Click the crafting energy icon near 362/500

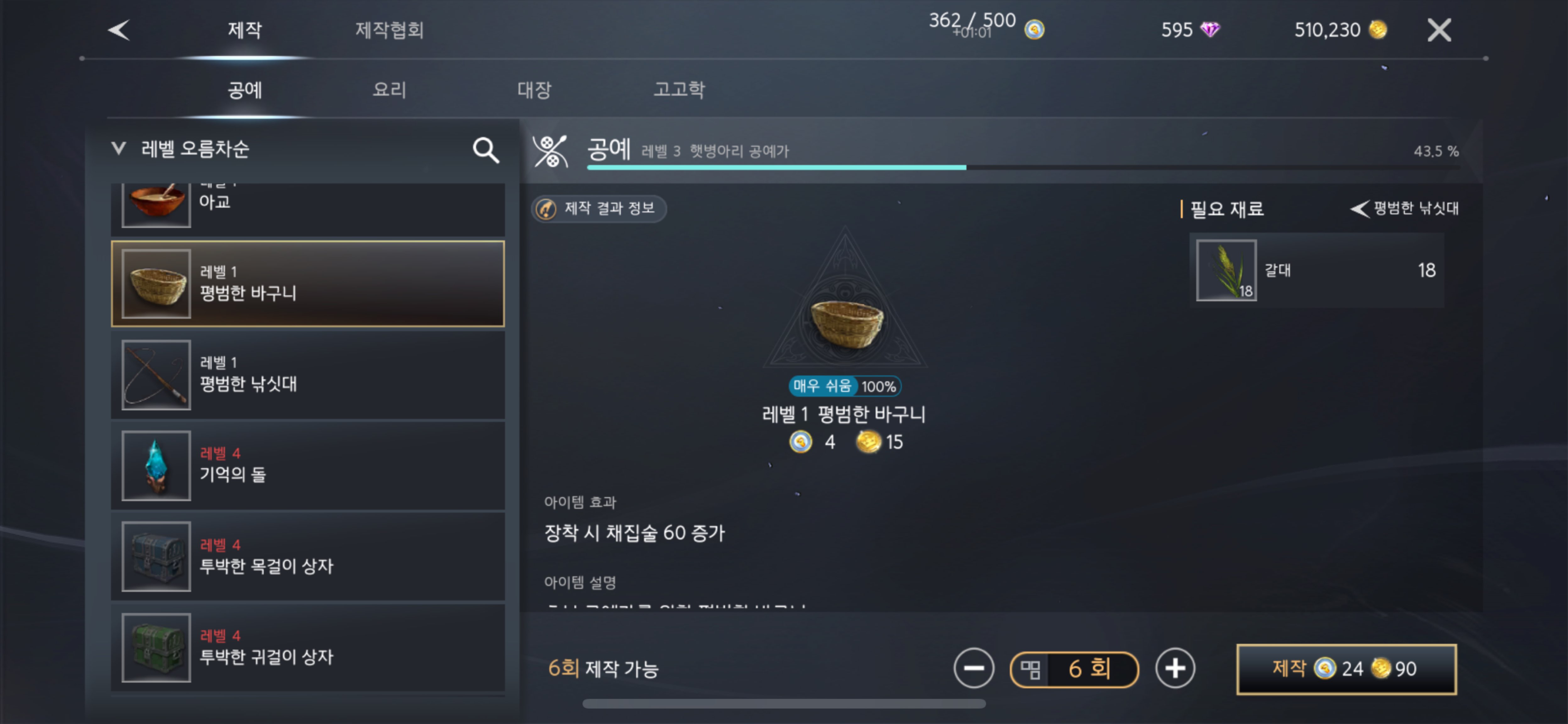click(1034, 29)
